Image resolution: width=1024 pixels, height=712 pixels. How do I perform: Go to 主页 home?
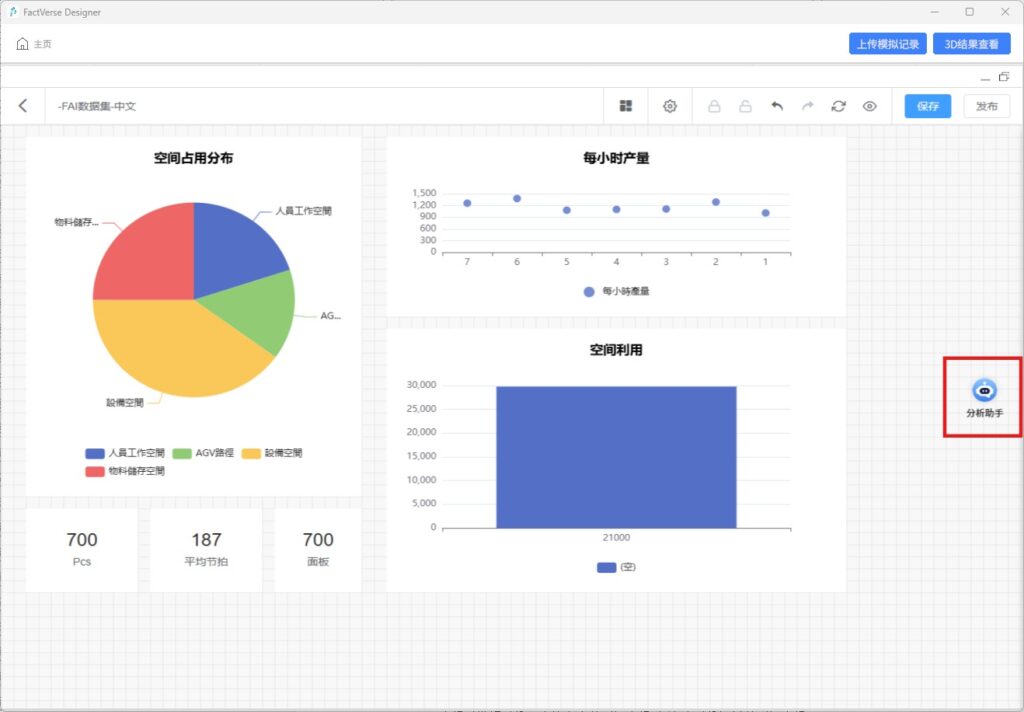click(34, 44)
